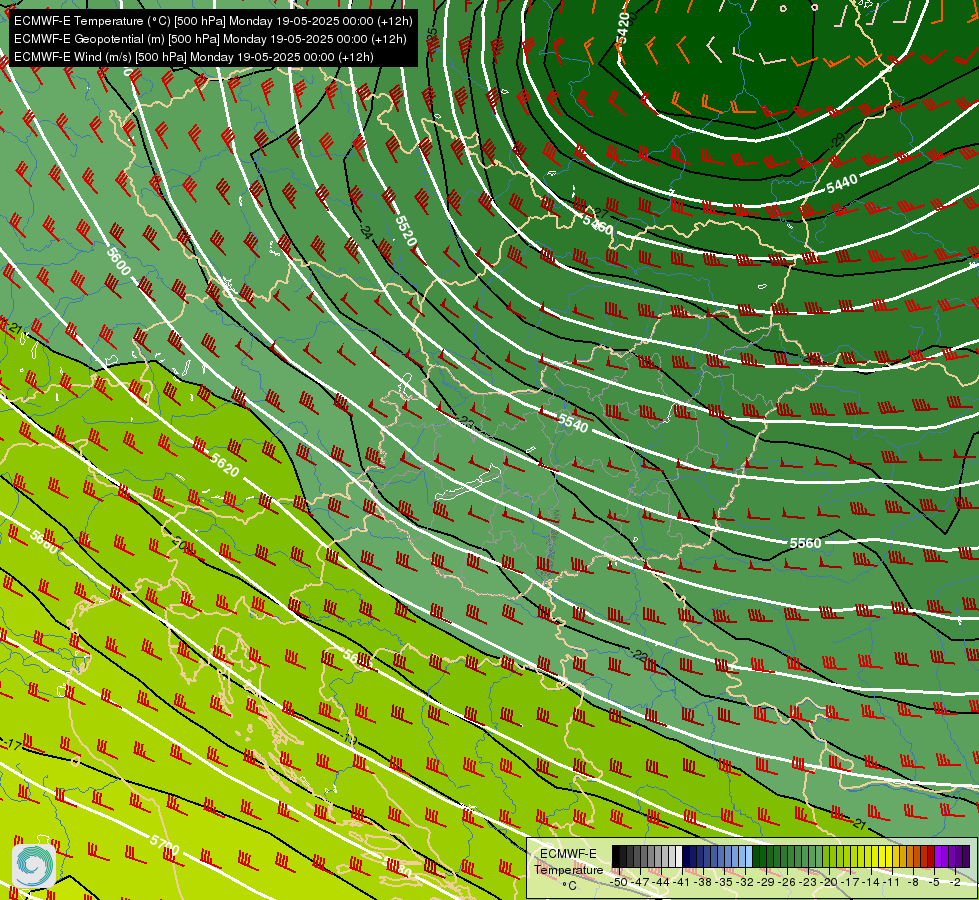This screenshot has height=900, width=979.
Task: Click the -2 tick label in the legend
Action: click(x=955, y=882)
